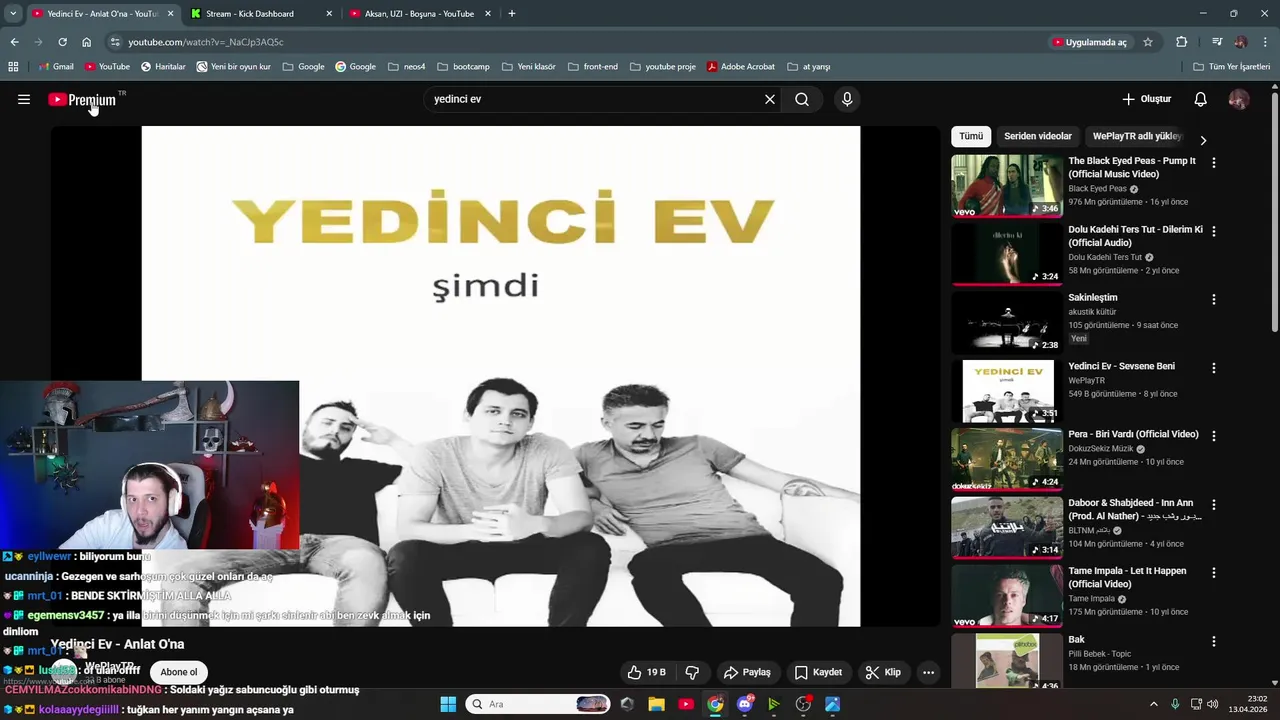Dislike the video
The width and height of the screenshot is (1280, 720).
[692, 672]
